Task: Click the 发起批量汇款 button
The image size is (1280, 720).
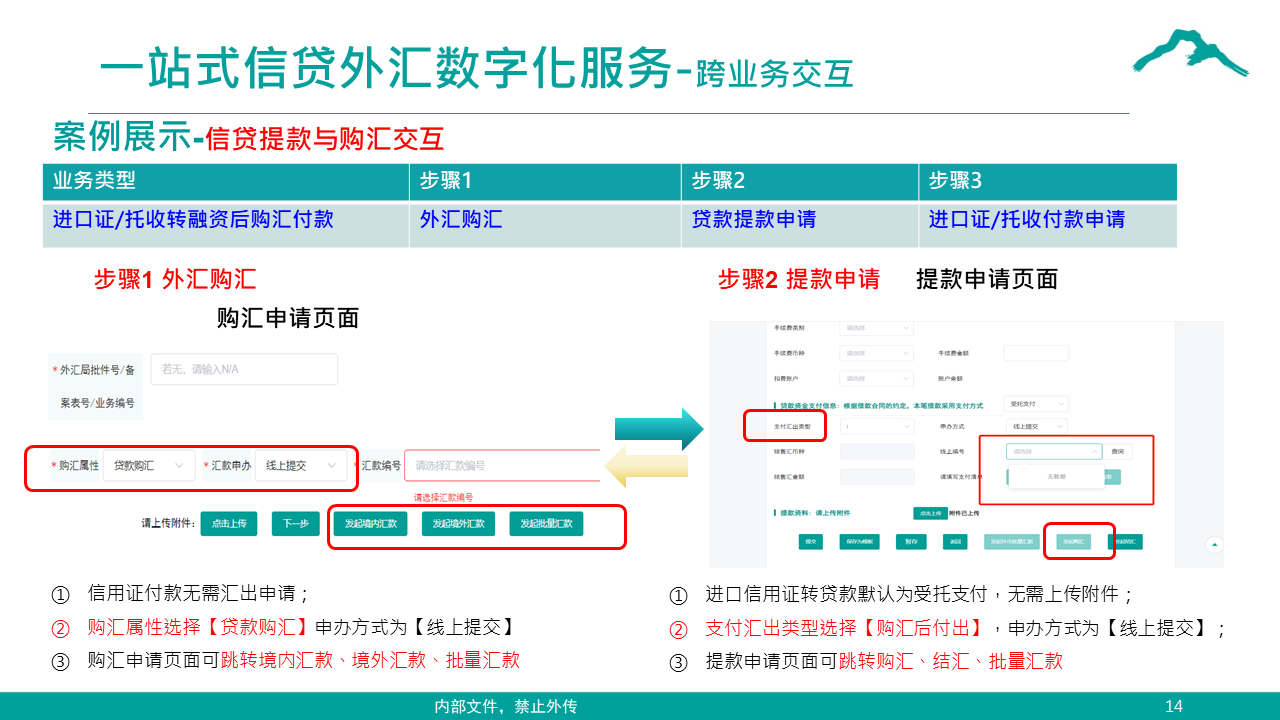Action: pyautogui.click(x=546, y=523)
